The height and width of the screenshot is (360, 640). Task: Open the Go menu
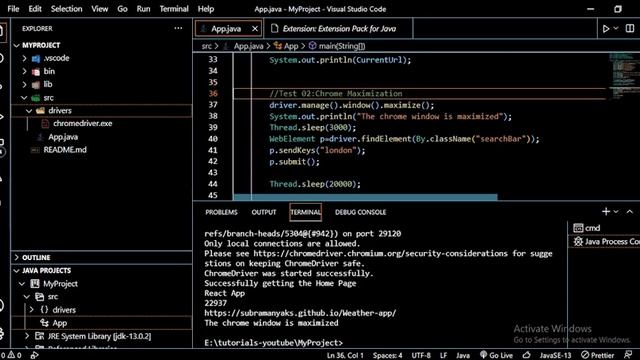coord(122,9)
